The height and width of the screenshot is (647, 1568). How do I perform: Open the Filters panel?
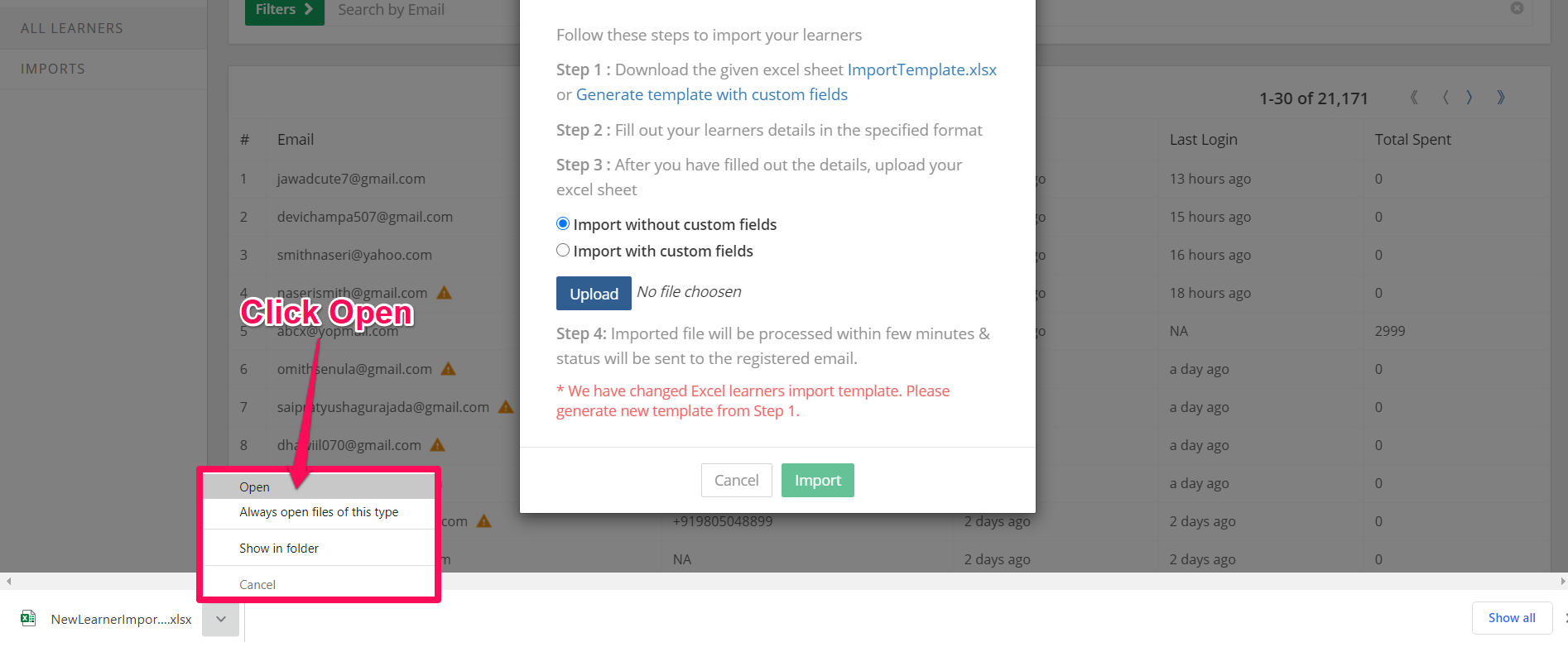[284, 11]
